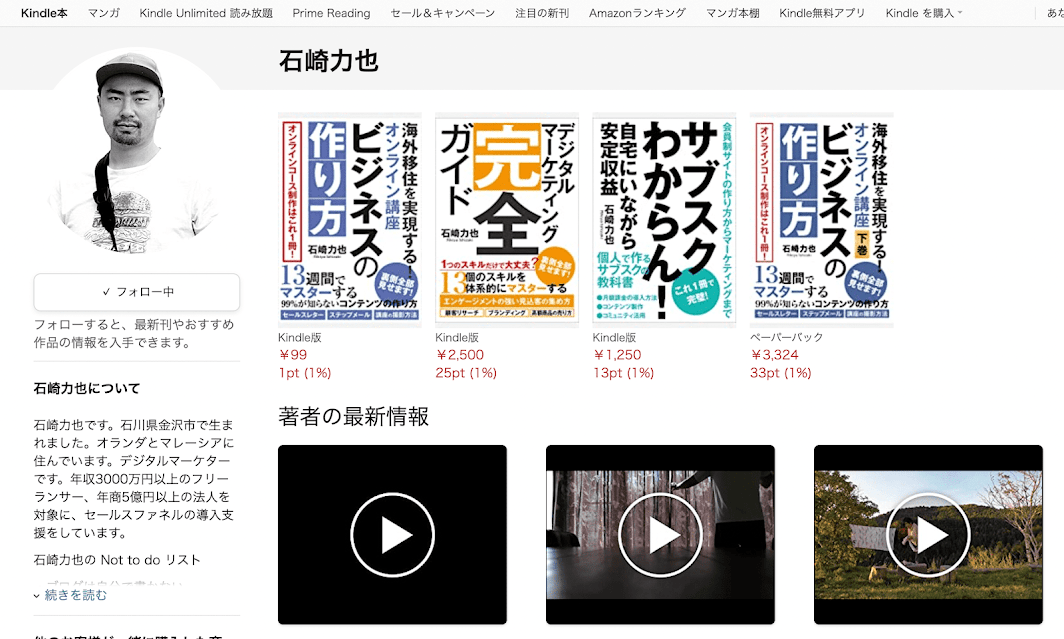The width and height of the screenshot is (1064, 639).
Task: Open マンガ本棚 in navigation bar
Action: [x=732, y=13]
